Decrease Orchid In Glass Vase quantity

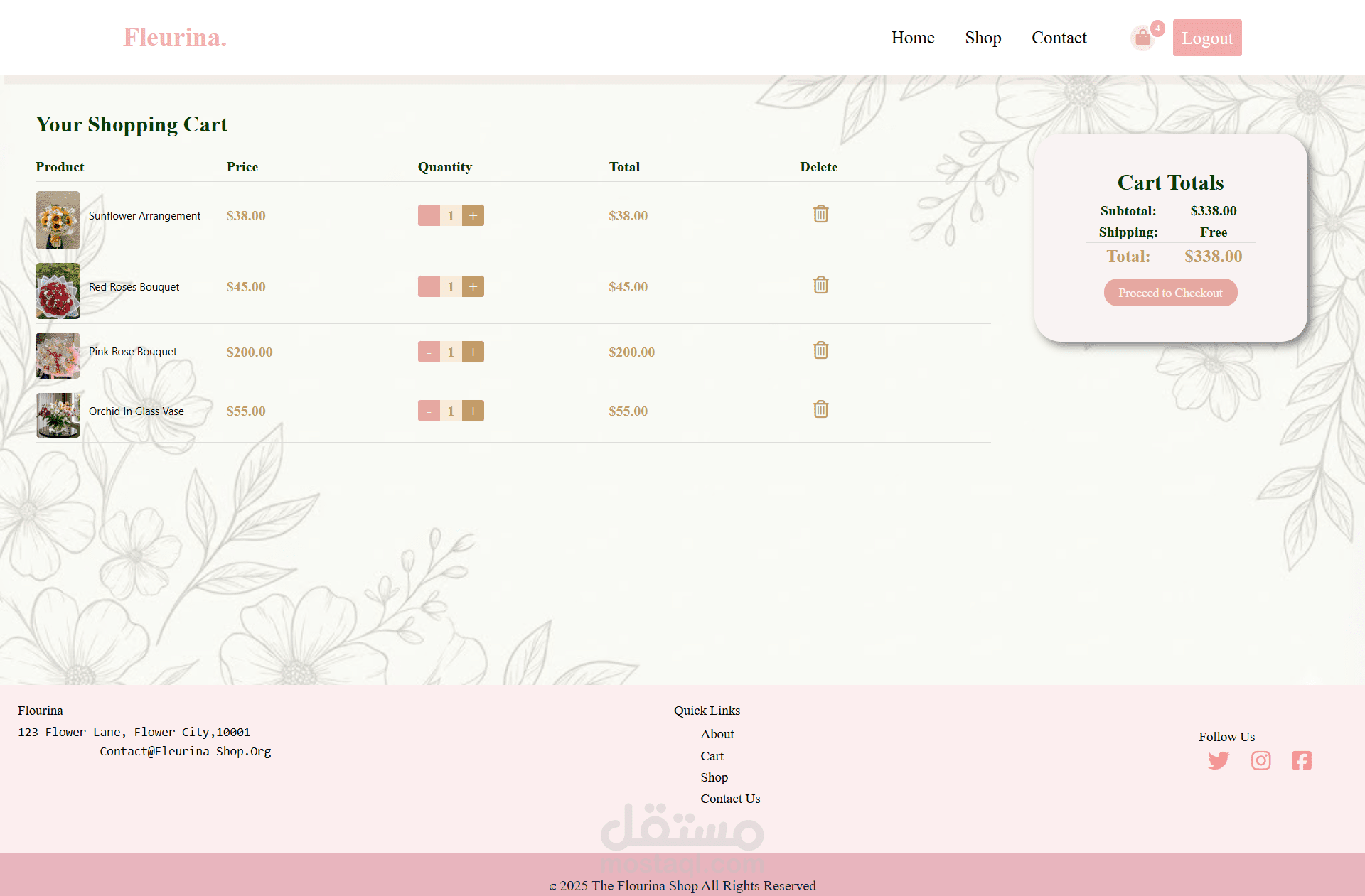pyautogui.click(x=429, y=411)
